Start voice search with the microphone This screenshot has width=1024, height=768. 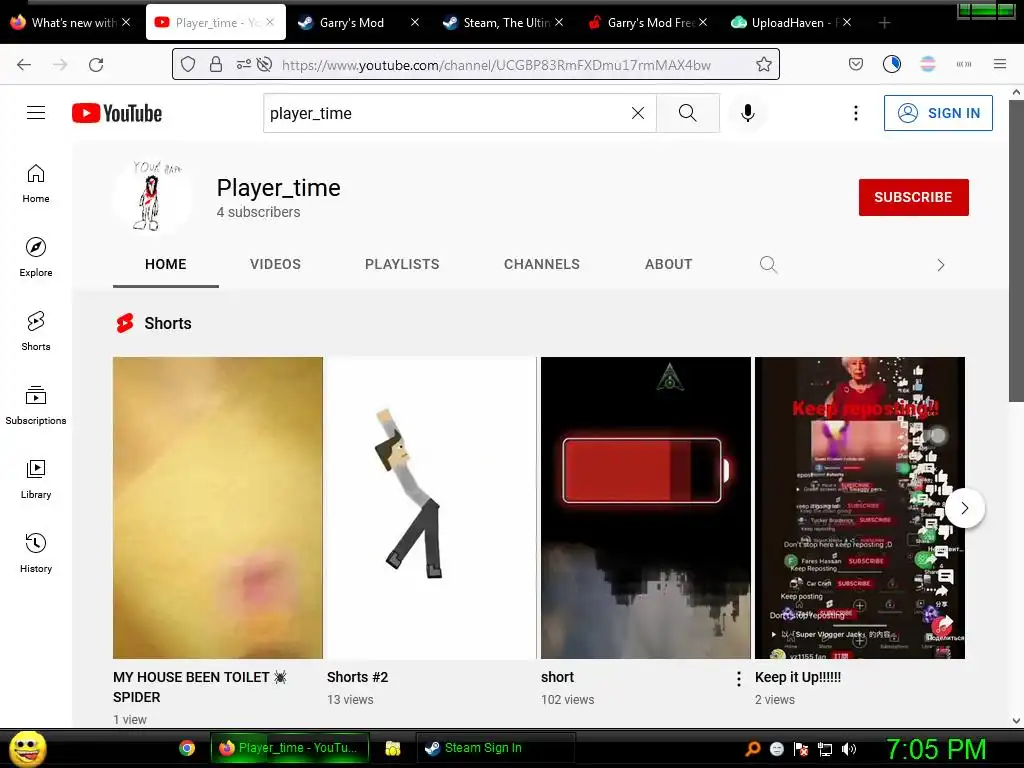pos(748,113)
